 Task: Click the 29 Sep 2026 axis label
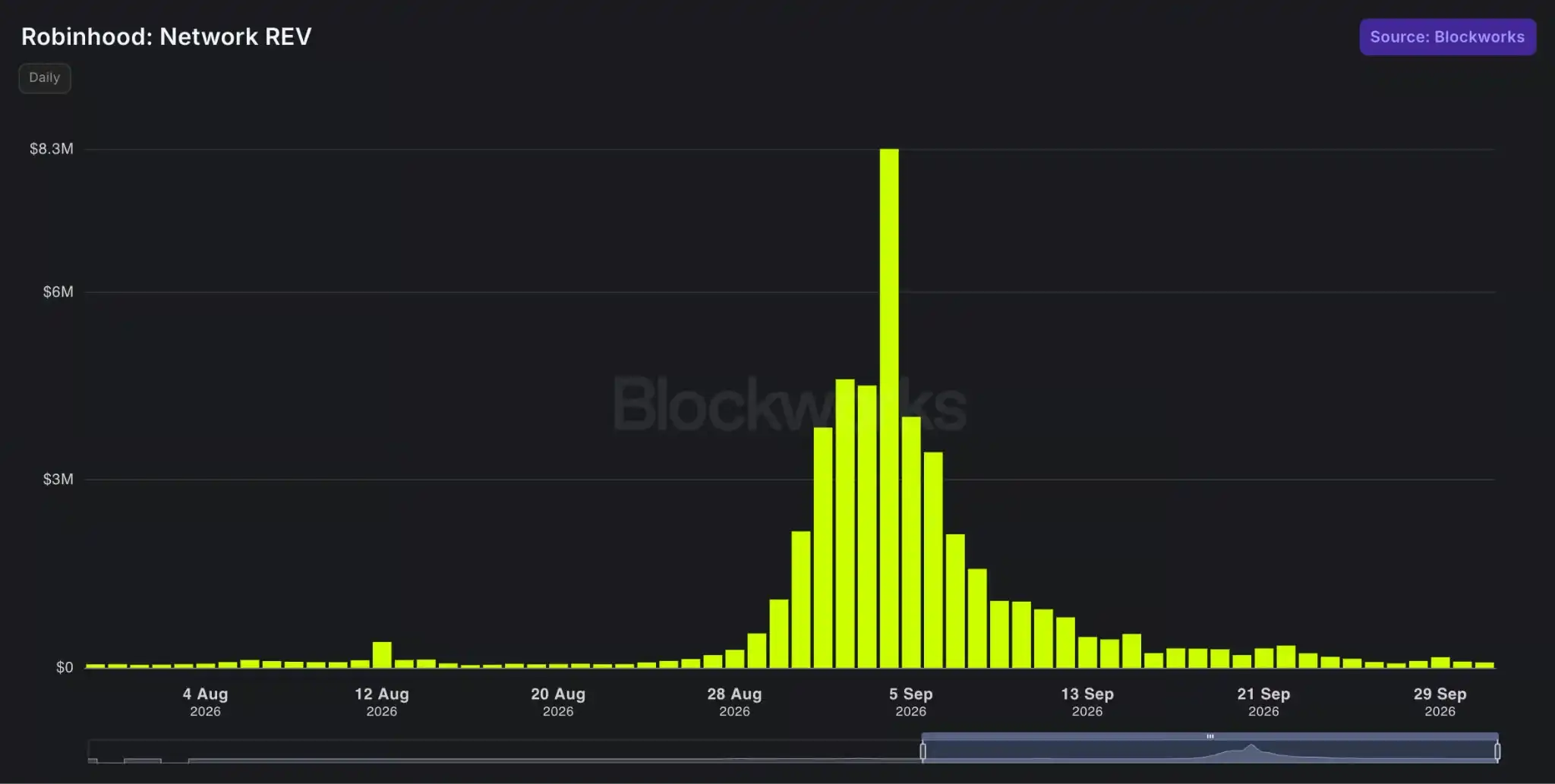click(1440, 701)
